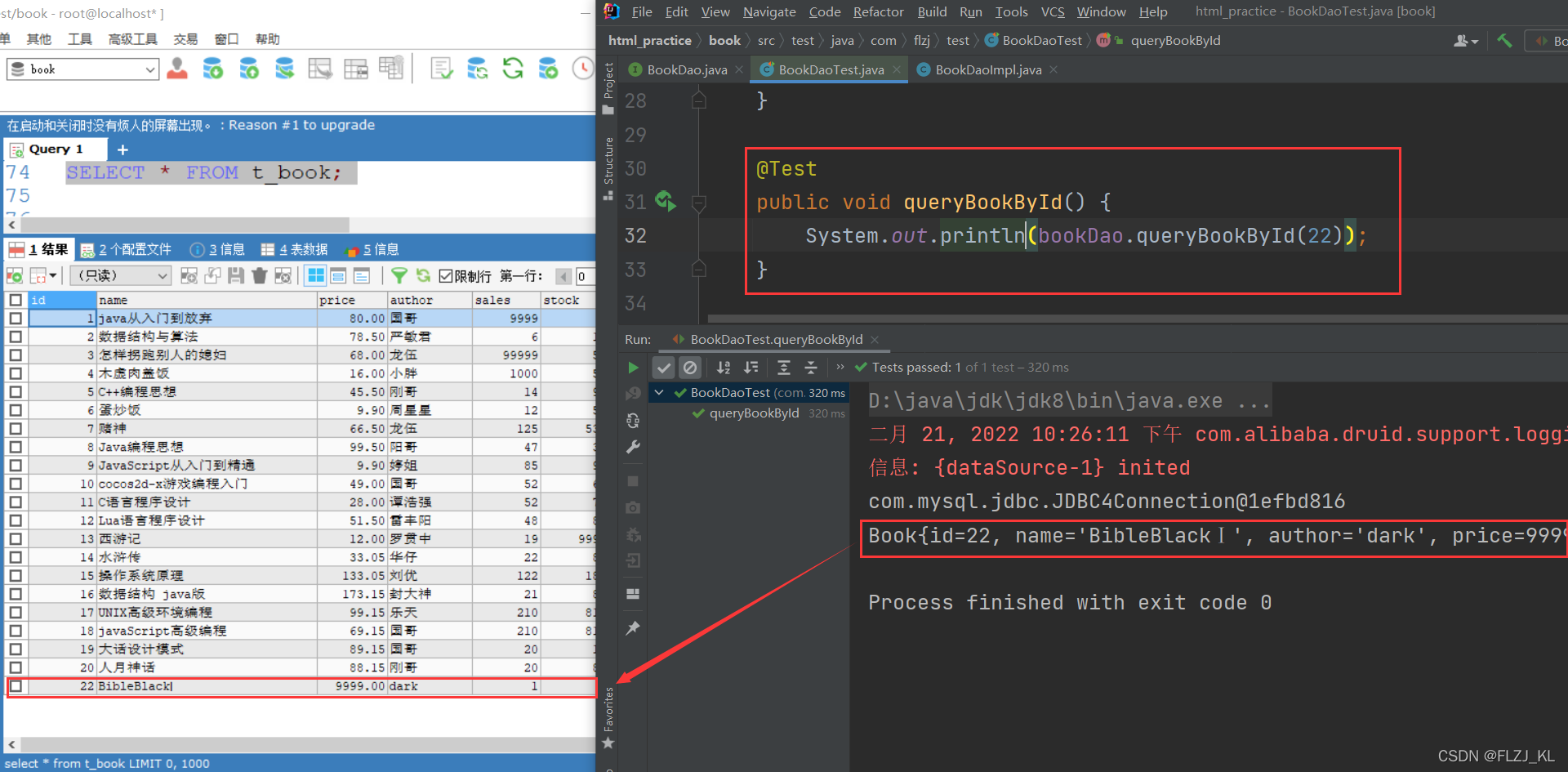Image resolution: width=1568 pixels, height=772 pixels.
Task: Open the 高级工具 menu in SQLyog
Action: click(132, 38)
